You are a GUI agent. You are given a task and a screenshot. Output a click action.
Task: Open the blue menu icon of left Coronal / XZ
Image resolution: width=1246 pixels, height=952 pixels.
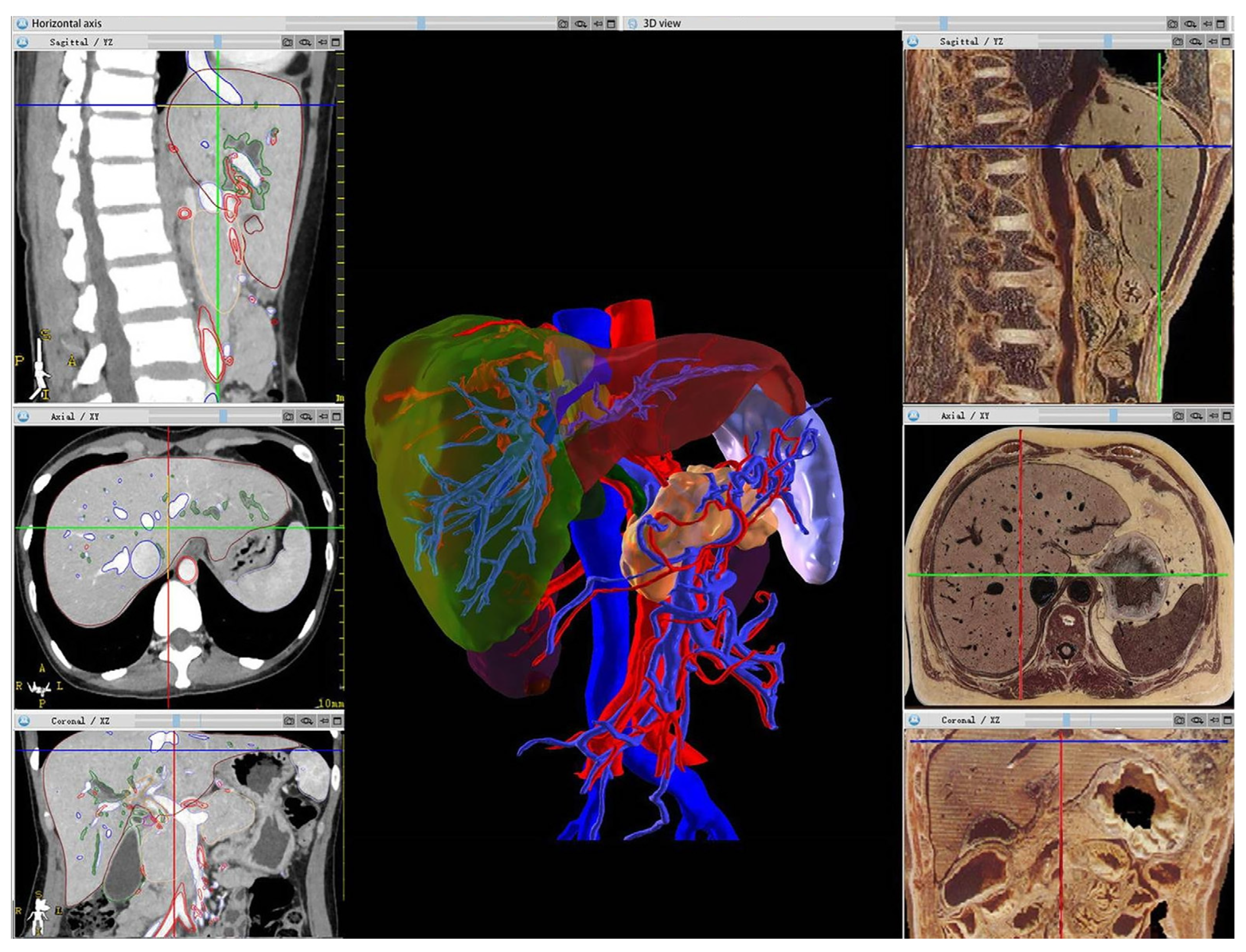(23, 721)
